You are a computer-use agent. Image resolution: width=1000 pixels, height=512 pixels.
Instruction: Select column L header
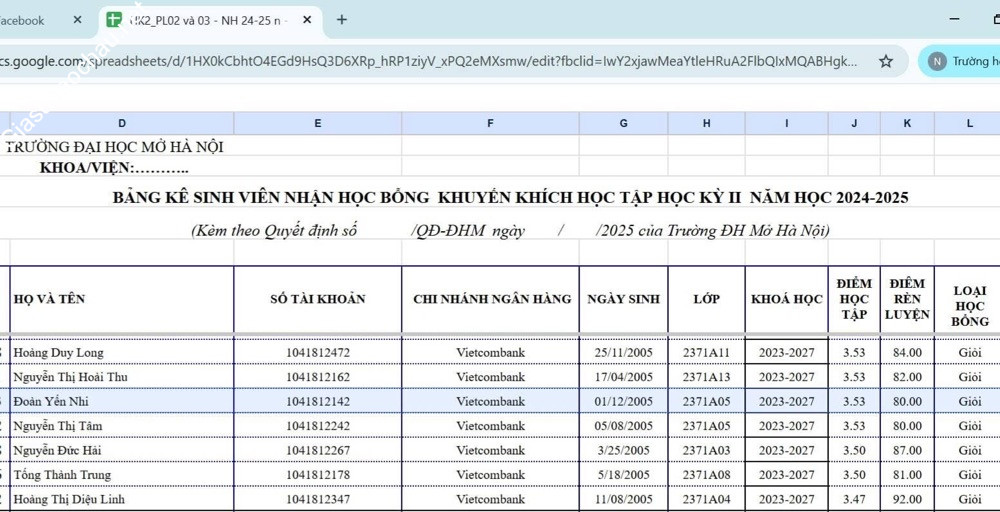[969, 123]
